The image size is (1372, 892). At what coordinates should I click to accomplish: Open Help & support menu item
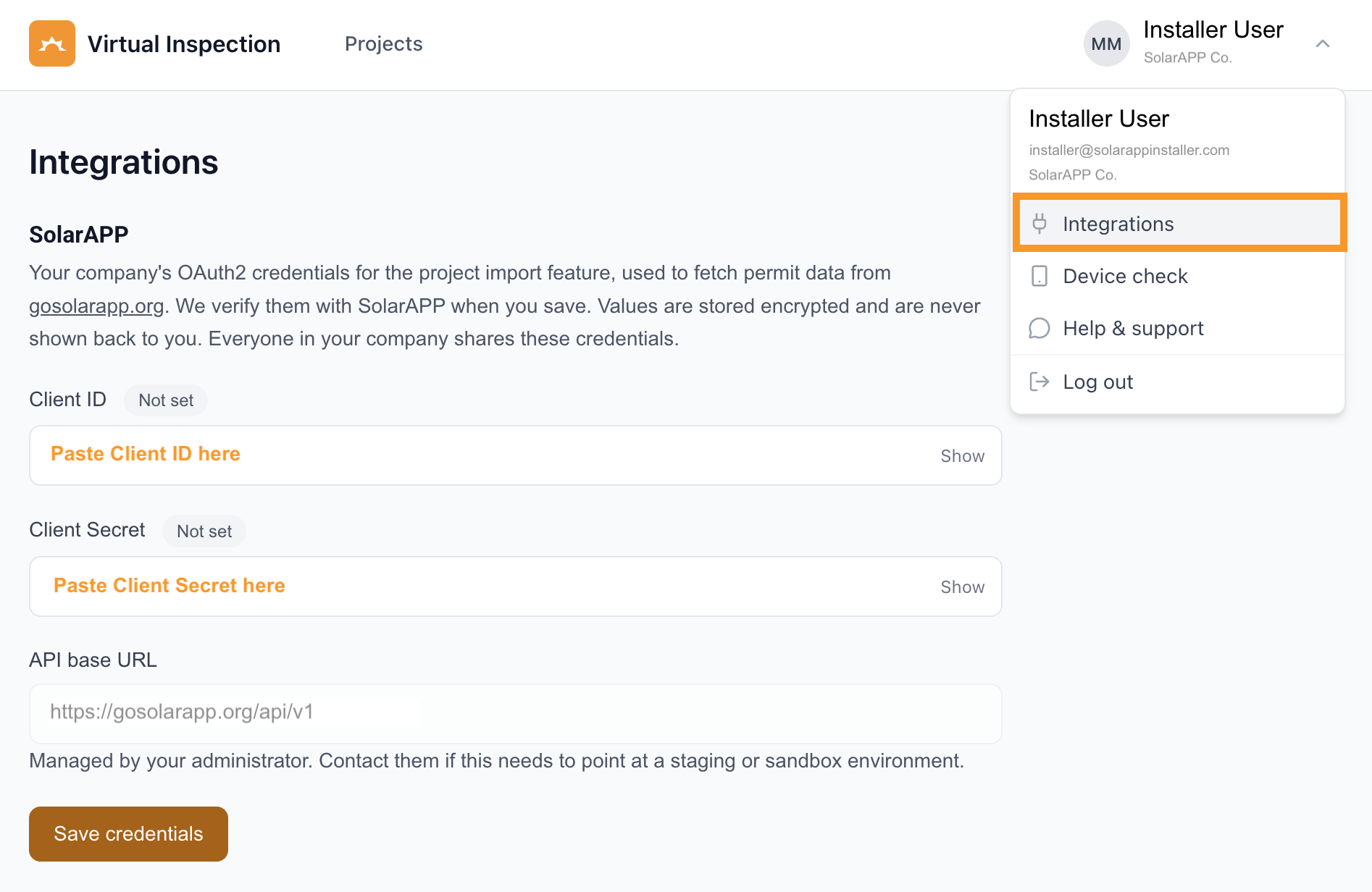click(x=1178, y=328)
